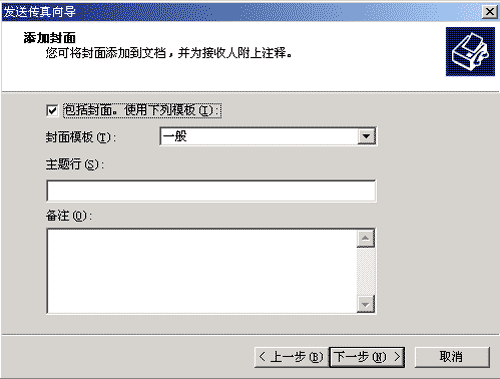Click the 封面模板(T) label

click(x=81, y=137)
